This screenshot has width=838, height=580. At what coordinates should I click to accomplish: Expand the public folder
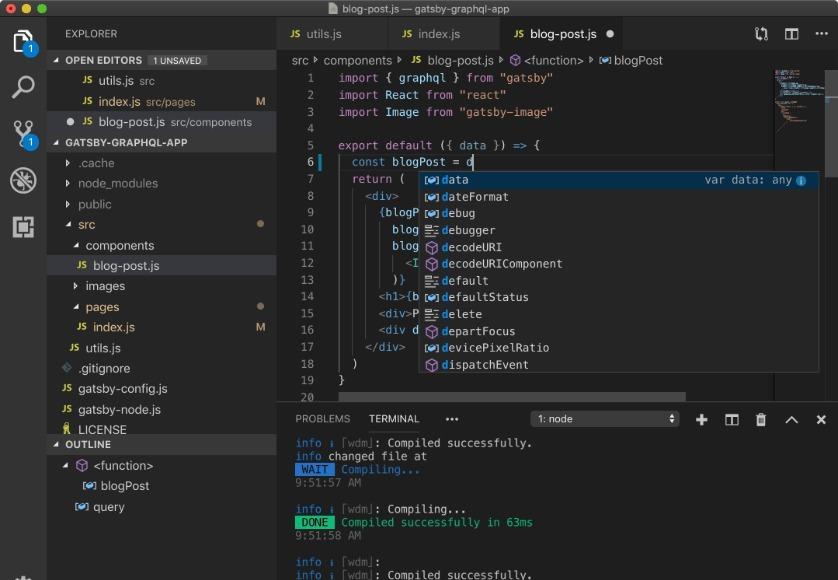tap(161, 204)
